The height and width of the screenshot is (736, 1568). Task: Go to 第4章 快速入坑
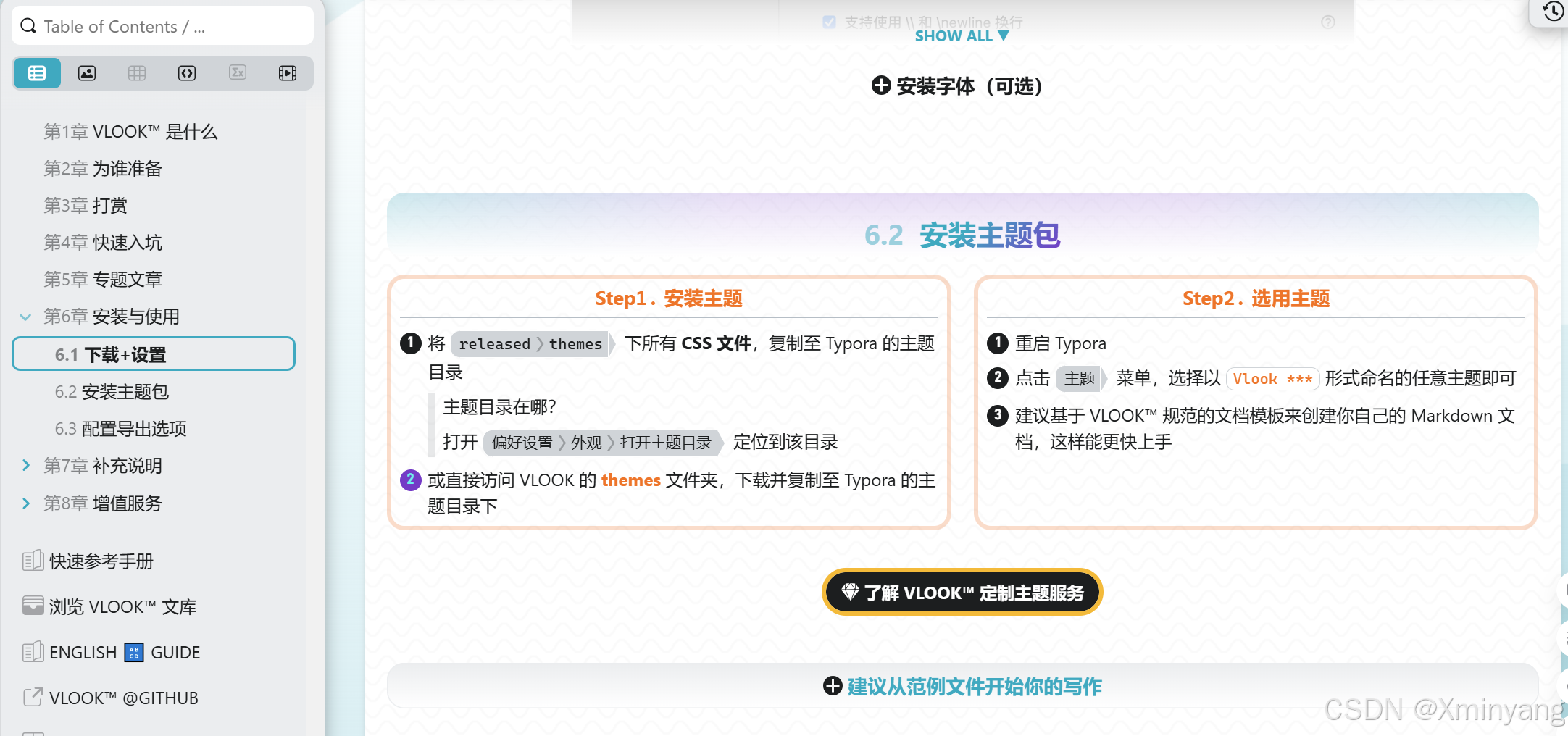pos(103,243)
